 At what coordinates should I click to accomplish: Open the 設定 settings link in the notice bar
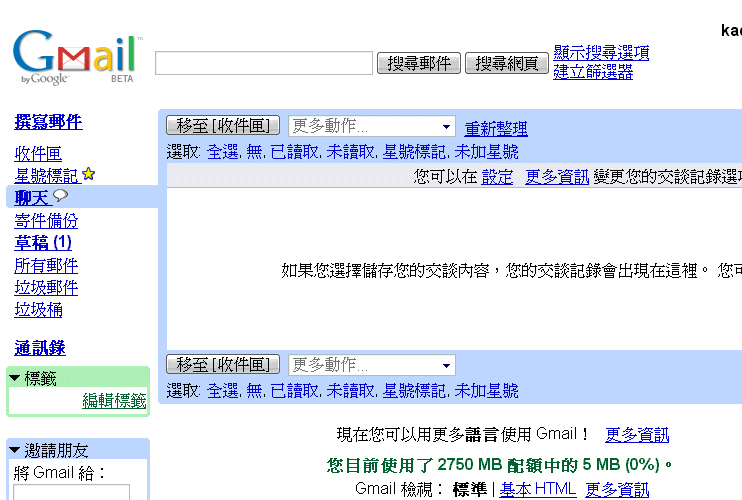point(497,177)
